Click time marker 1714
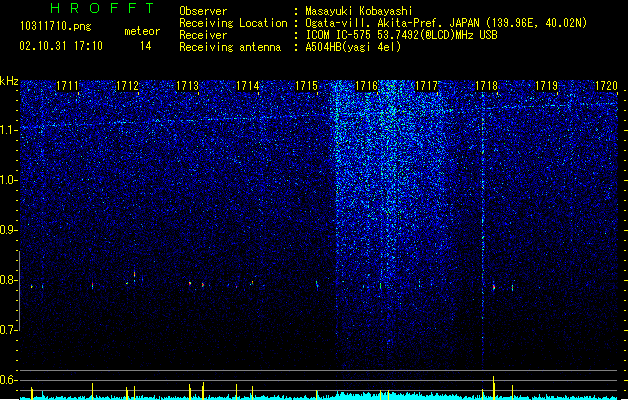 pos(248,86)
